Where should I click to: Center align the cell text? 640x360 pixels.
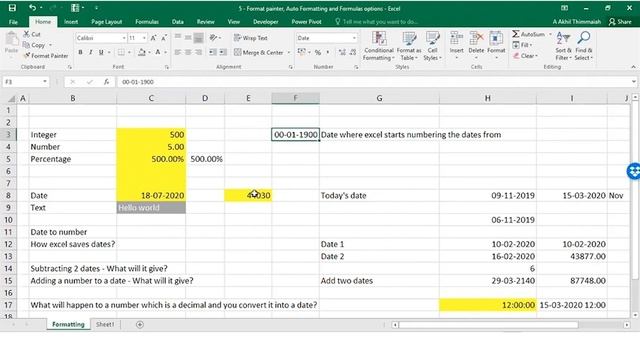point(188,52)
